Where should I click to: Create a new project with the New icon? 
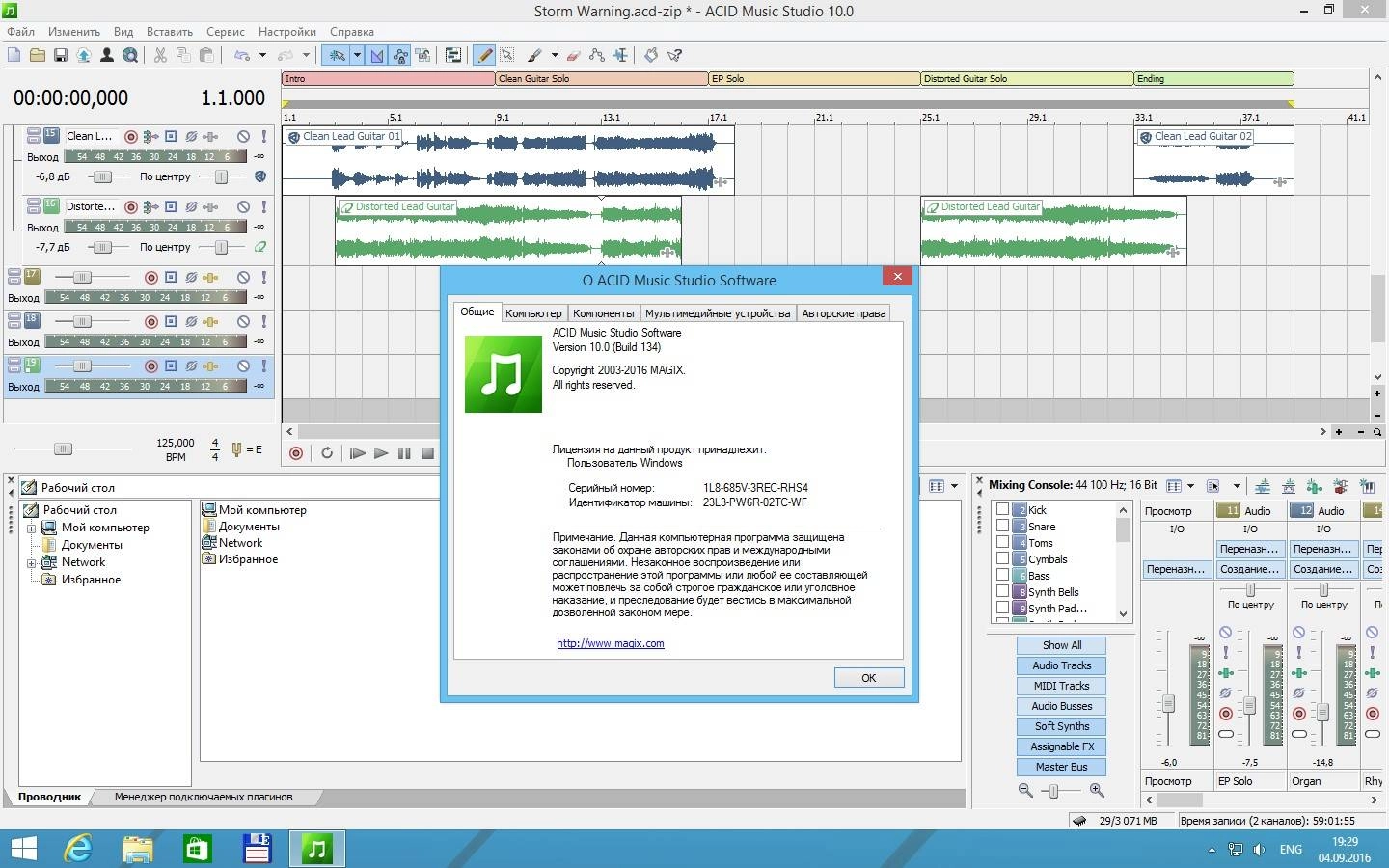click(x=14, y=55)
